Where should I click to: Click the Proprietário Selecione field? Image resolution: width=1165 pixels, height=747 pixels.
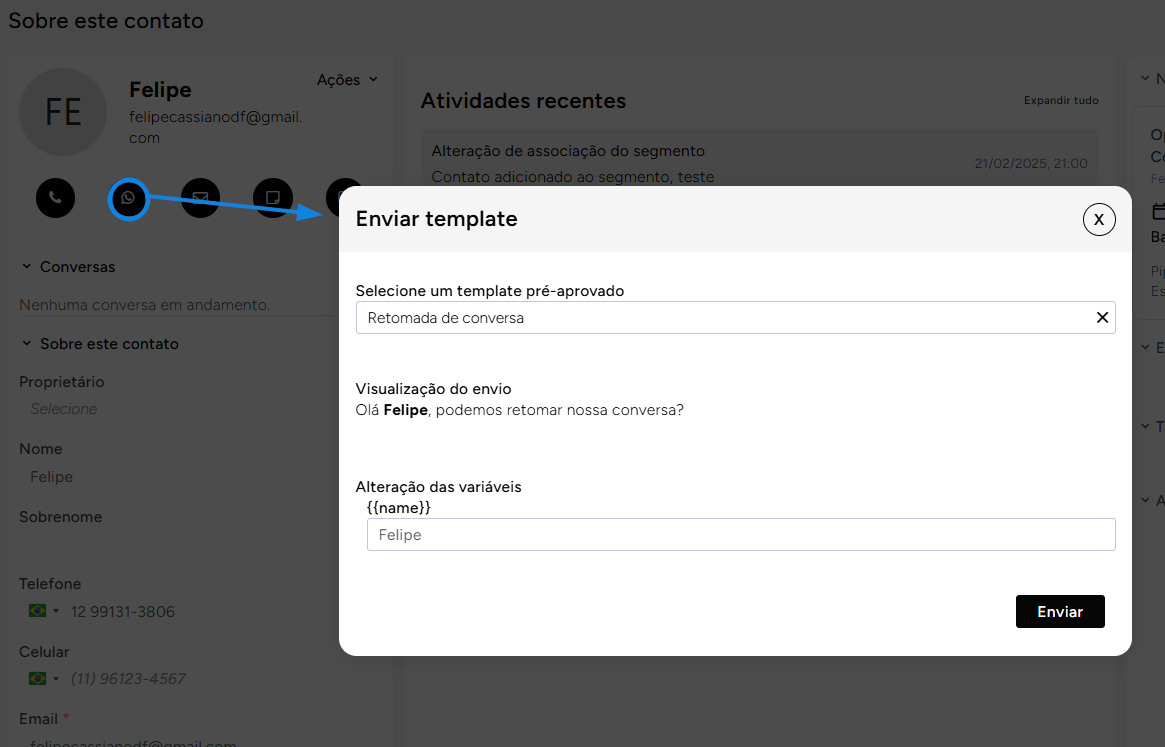click(64, 409)
